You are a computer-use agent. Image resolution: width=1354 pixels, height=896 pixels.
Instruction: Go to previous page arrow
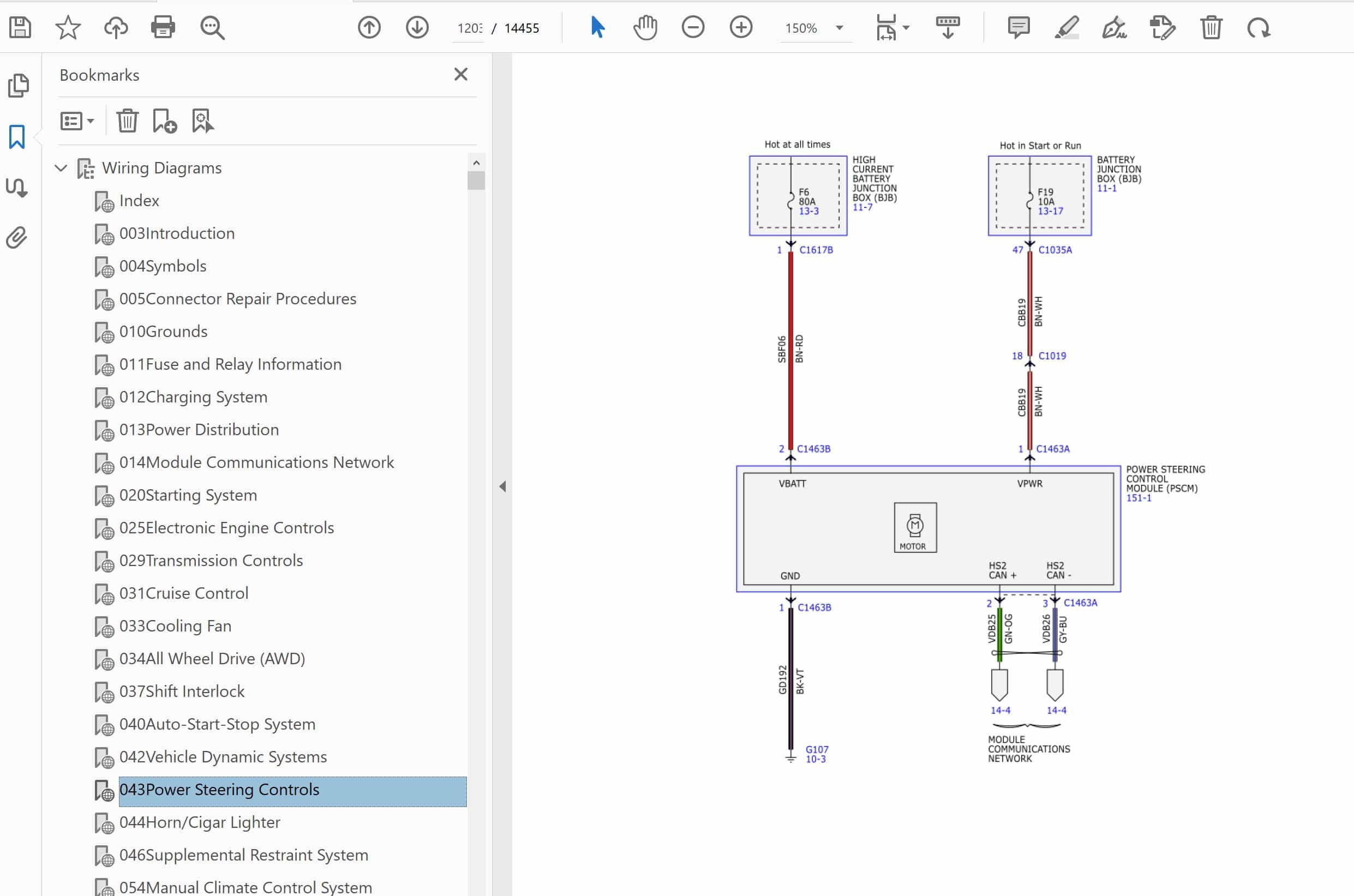[x=369, y=27]
